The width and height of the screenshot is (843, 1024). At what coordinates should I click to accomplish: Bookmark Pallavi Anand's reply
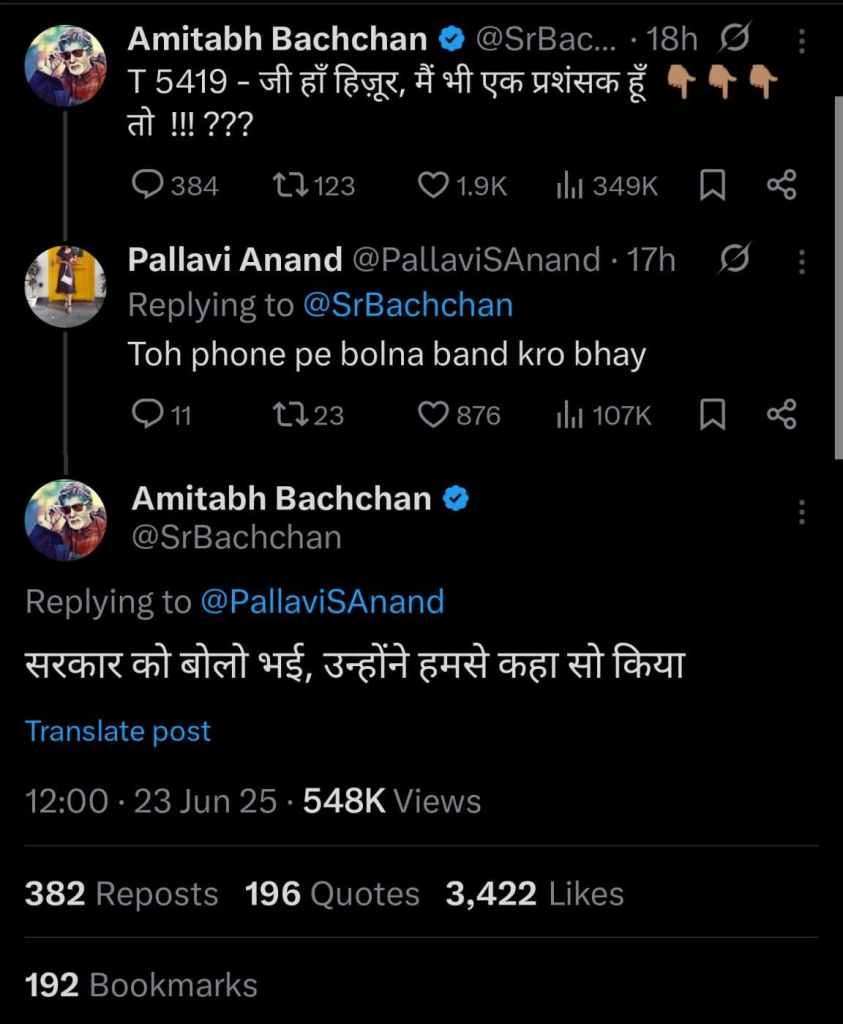pos(712,415)
